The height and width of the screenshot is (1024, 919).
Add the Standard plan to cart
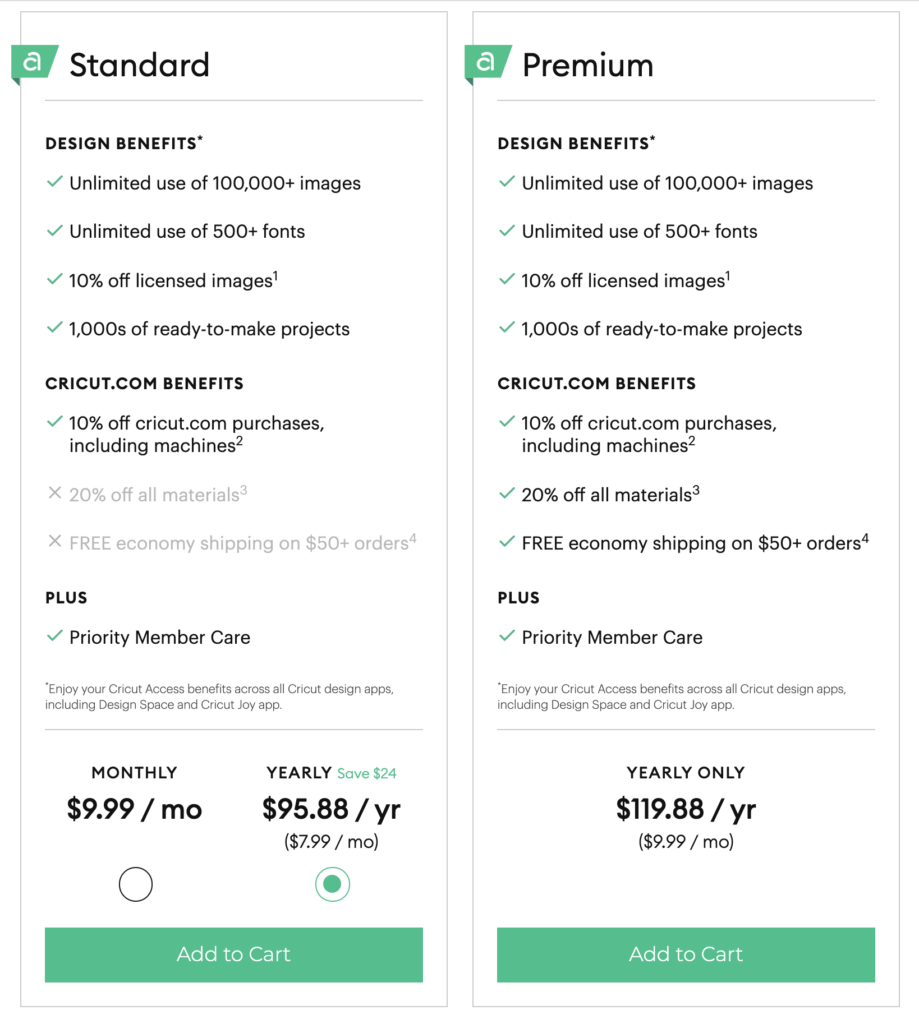pyautogui.click(x=234, y=955)
